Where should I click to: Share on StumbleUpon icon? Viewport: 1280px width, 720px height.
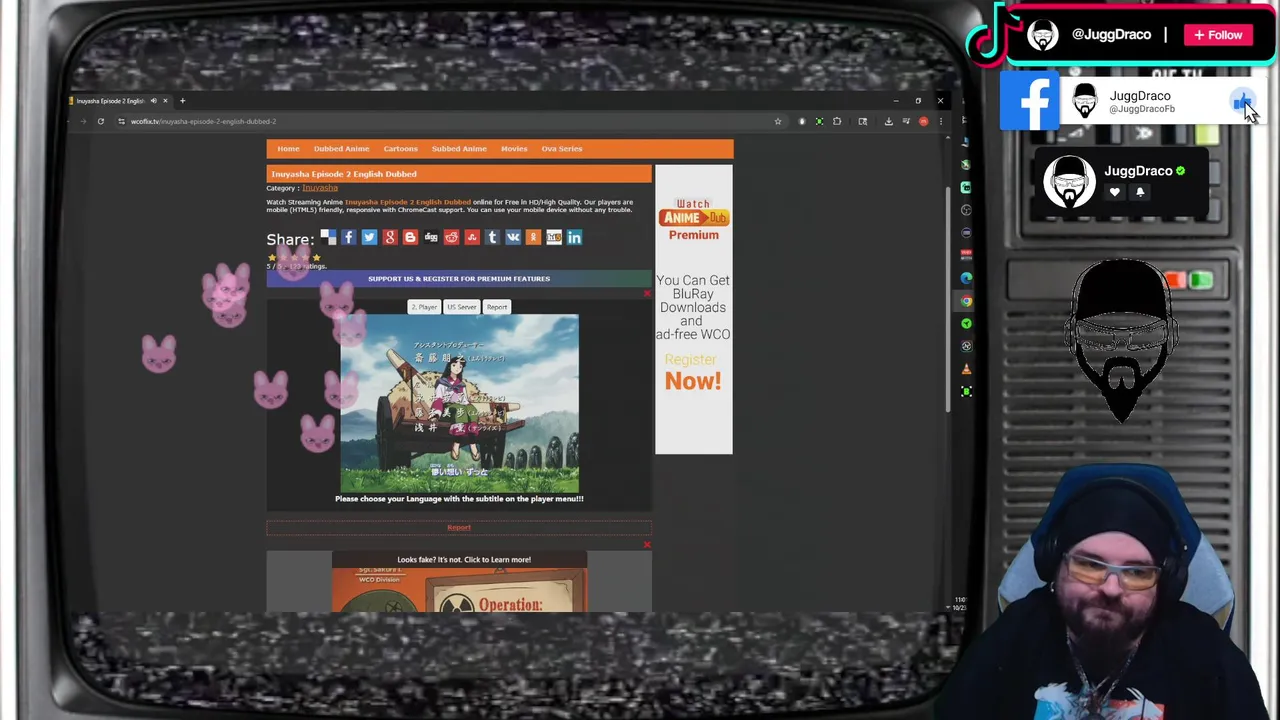click(x=471, y=237)
